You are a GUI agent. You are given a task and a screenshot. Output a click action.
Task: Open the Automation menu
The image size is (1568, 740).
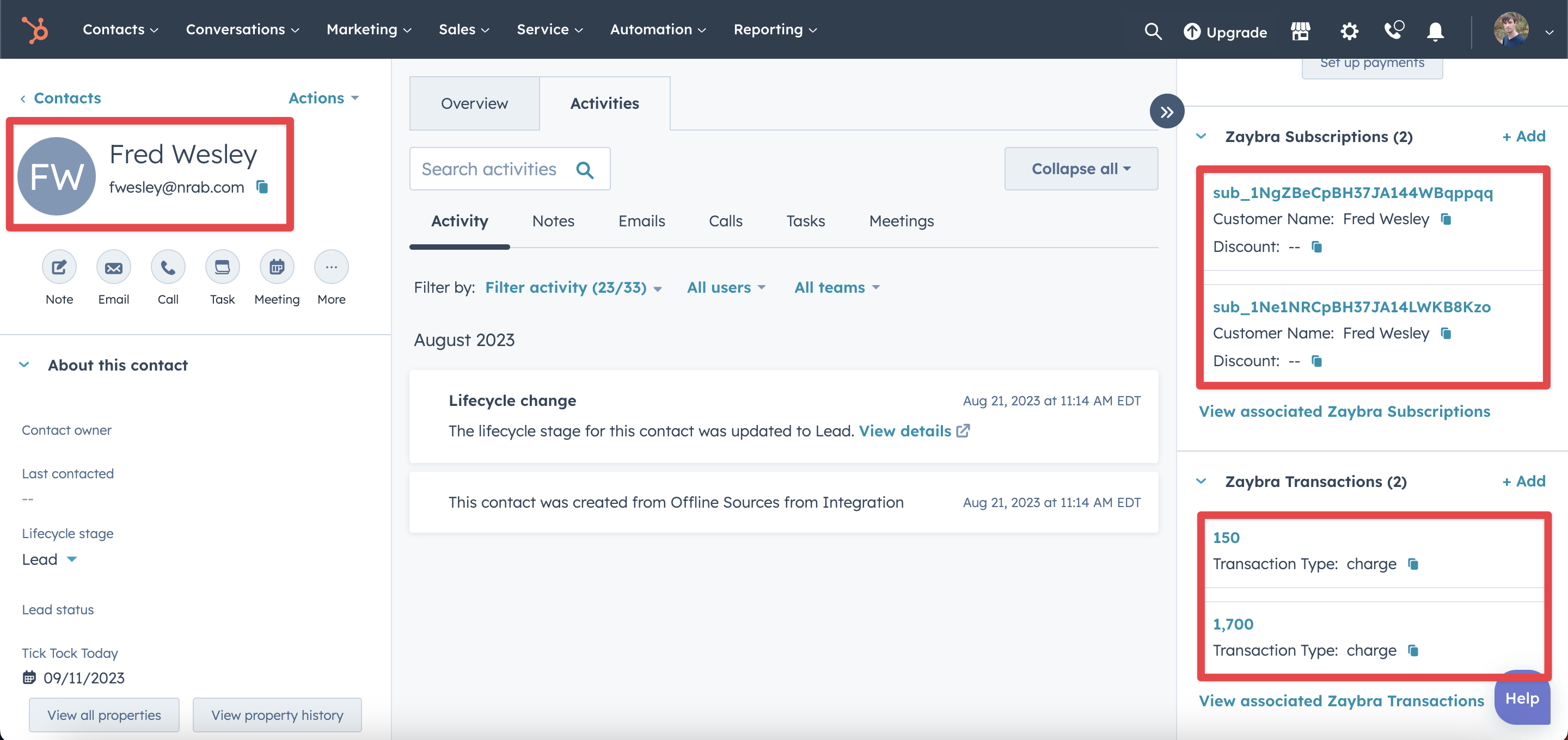658,29
